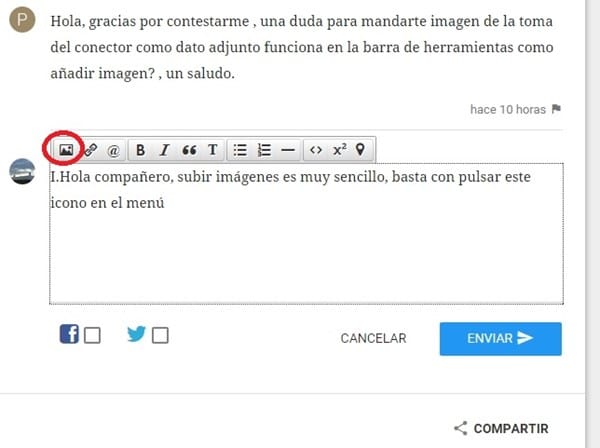This screenshot has width=600, height=448.
Task: Click the insert image icon in toolbar
Action: click(x=66, y=150)
